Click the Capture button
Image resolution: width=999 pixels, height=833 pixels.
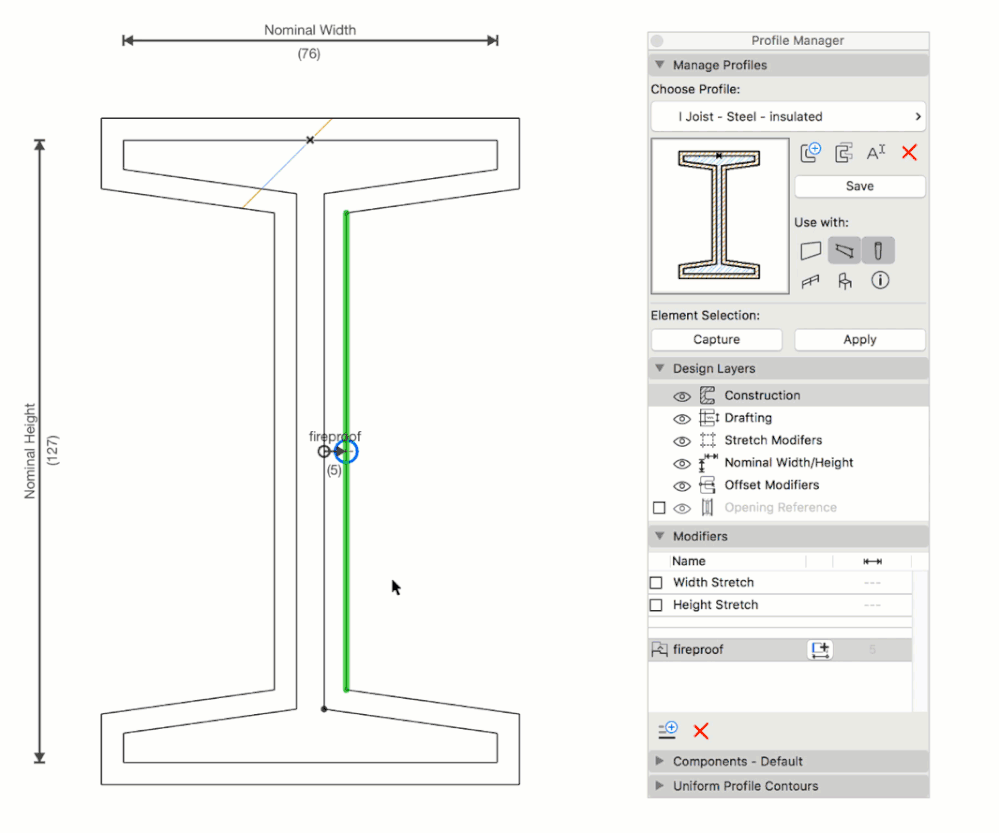[x=717, y=340]
